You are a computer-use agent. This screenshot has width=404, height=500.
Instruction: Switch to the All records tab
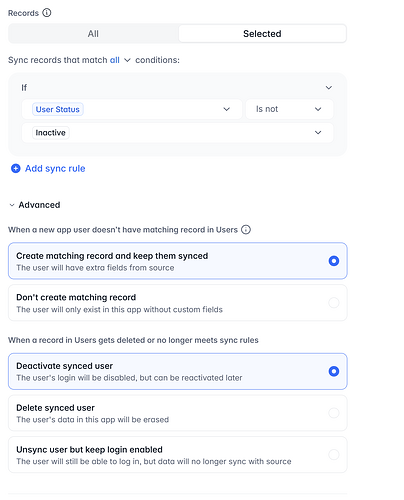pyautogui.click(x=93, y=34)
